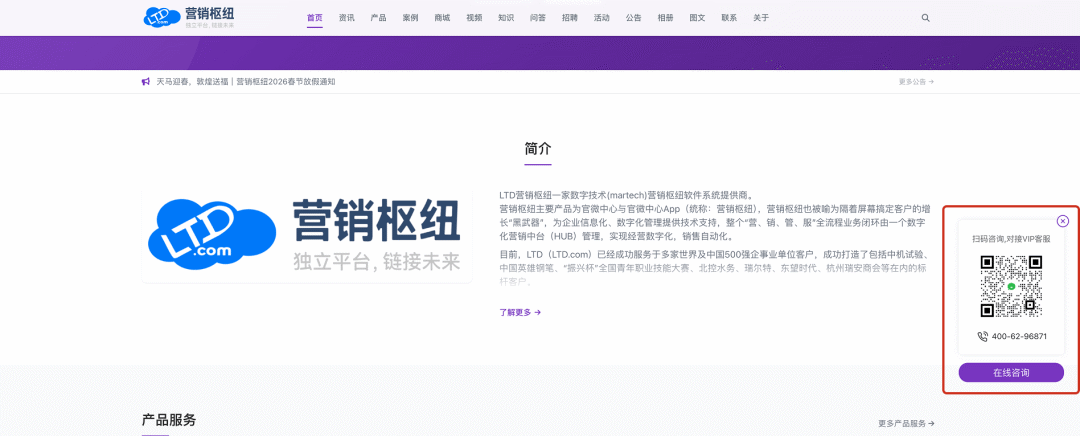Image resolution: width=1080 pixels, height=436 pixels.
Task: Click the 更多公告 link
Action: 916,82
